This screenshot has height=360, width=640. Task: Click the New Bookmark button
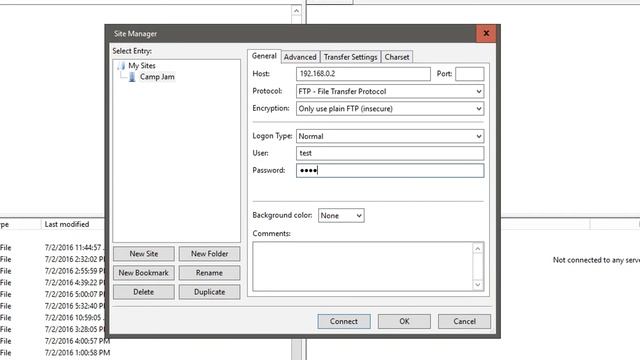pyautogui.click(x=144, y=273)
